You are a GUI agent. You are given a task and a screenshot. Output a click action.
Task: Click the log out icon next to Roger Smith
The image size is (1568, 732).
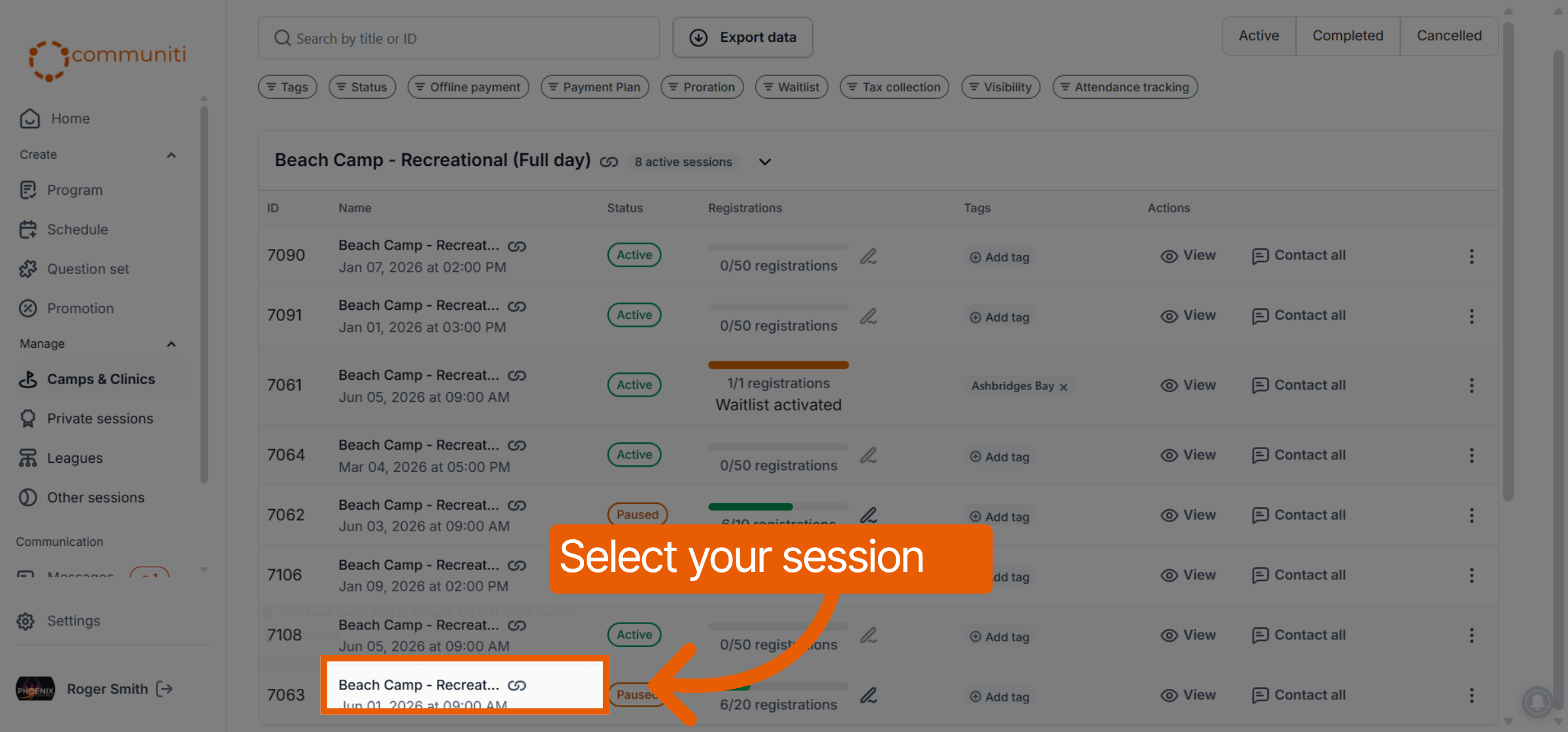coord(165,689)
